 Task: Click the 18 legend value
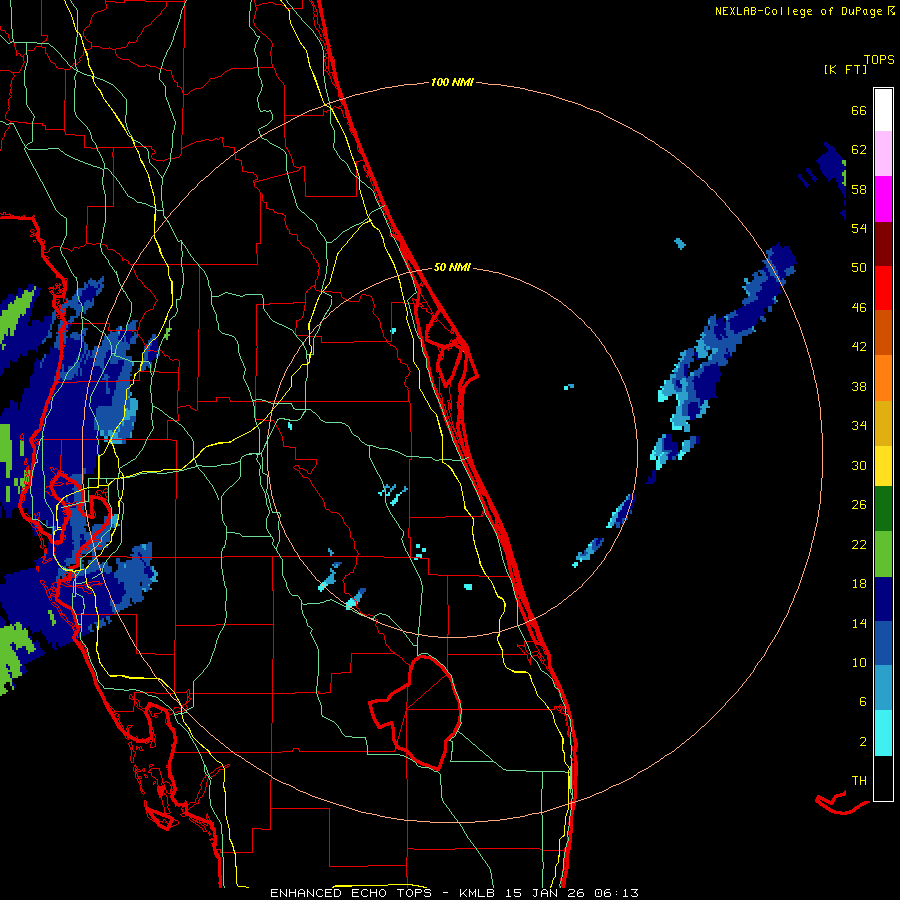859,584
